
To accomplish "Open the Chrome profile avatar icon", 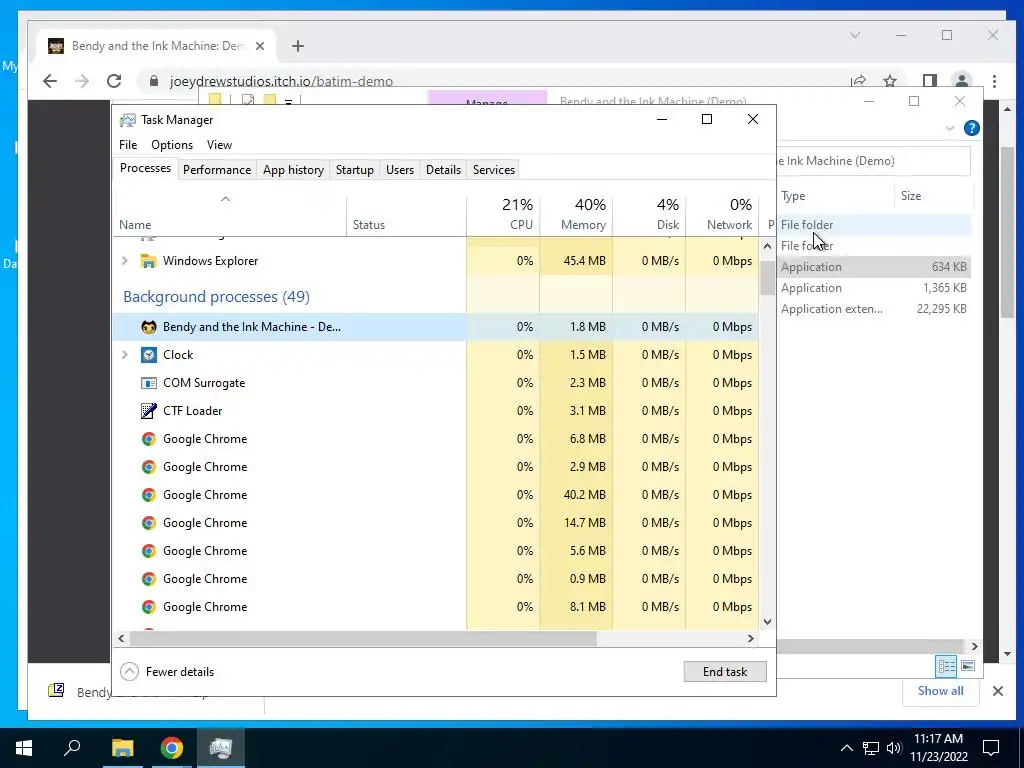I will [961, 81].
